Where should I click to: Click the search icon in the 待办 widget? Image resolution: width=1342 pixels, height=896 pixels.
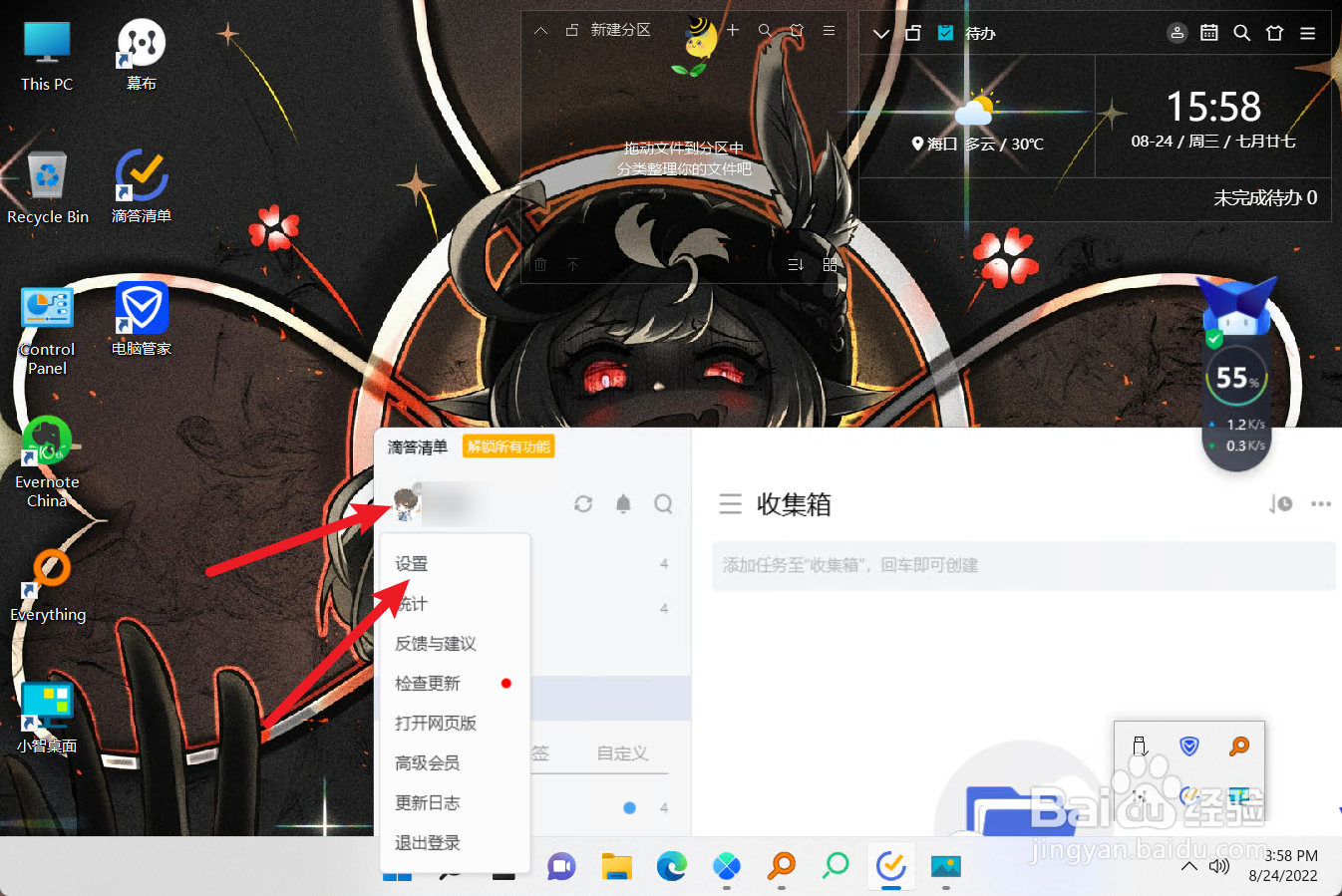[x=1242, y=33]
